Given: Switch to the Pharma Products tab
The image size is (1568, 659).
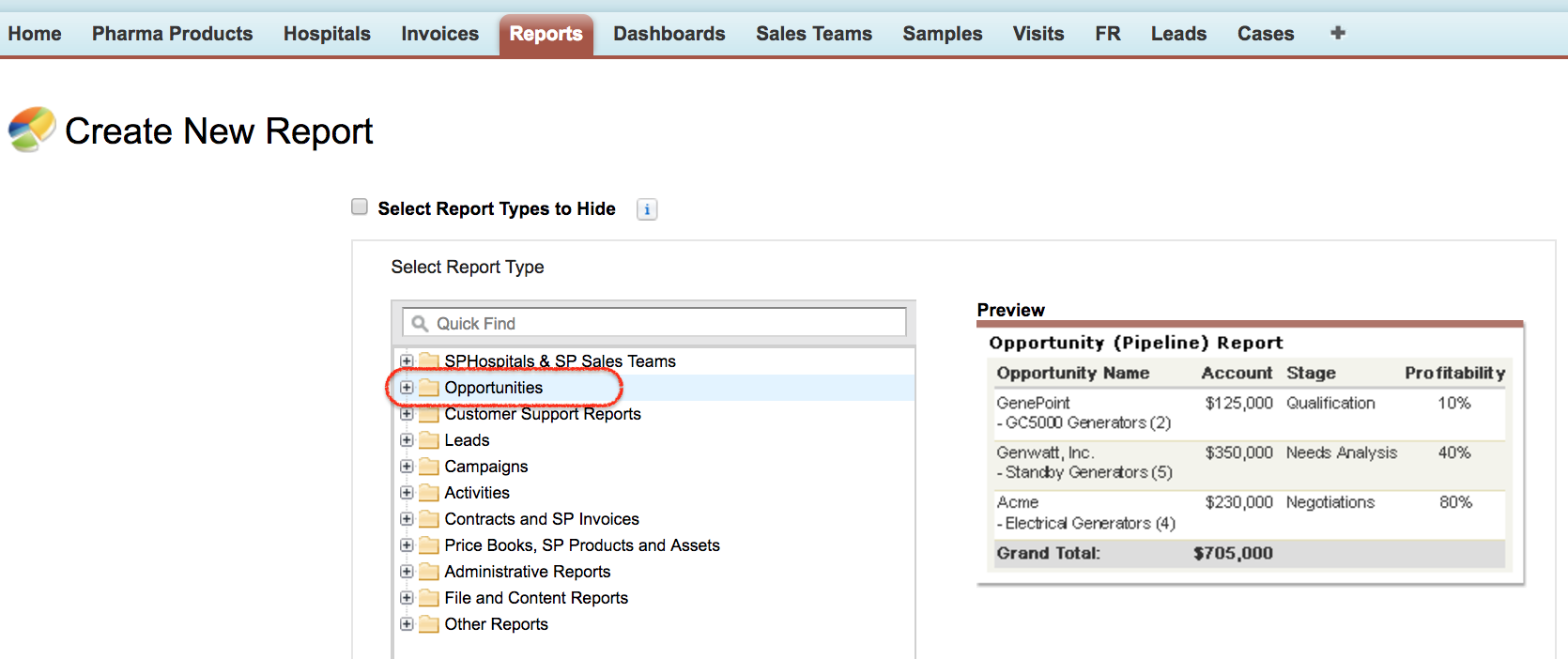Looking at the screenshot, I should click(172, 34).
